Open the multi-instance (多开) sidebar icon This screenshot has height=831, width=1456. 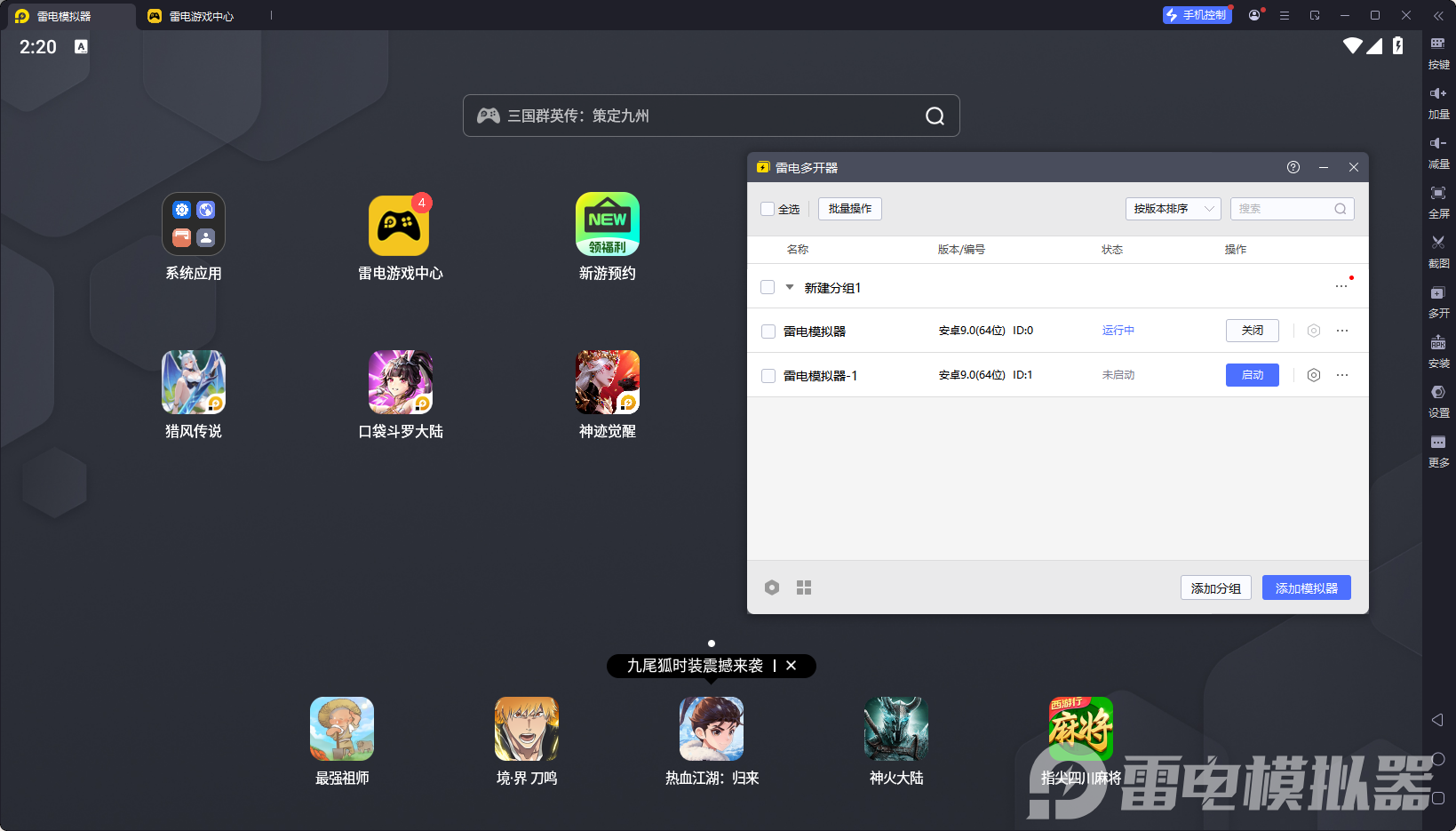pyautogui.click(x=1437, y=293)
